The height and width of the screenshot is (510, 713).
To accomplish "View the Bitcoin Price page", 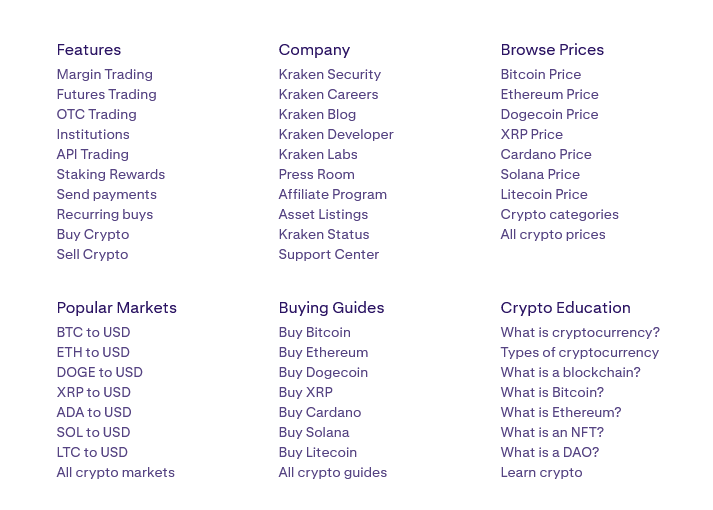I will pyautogui.click(x=540, y=74).
